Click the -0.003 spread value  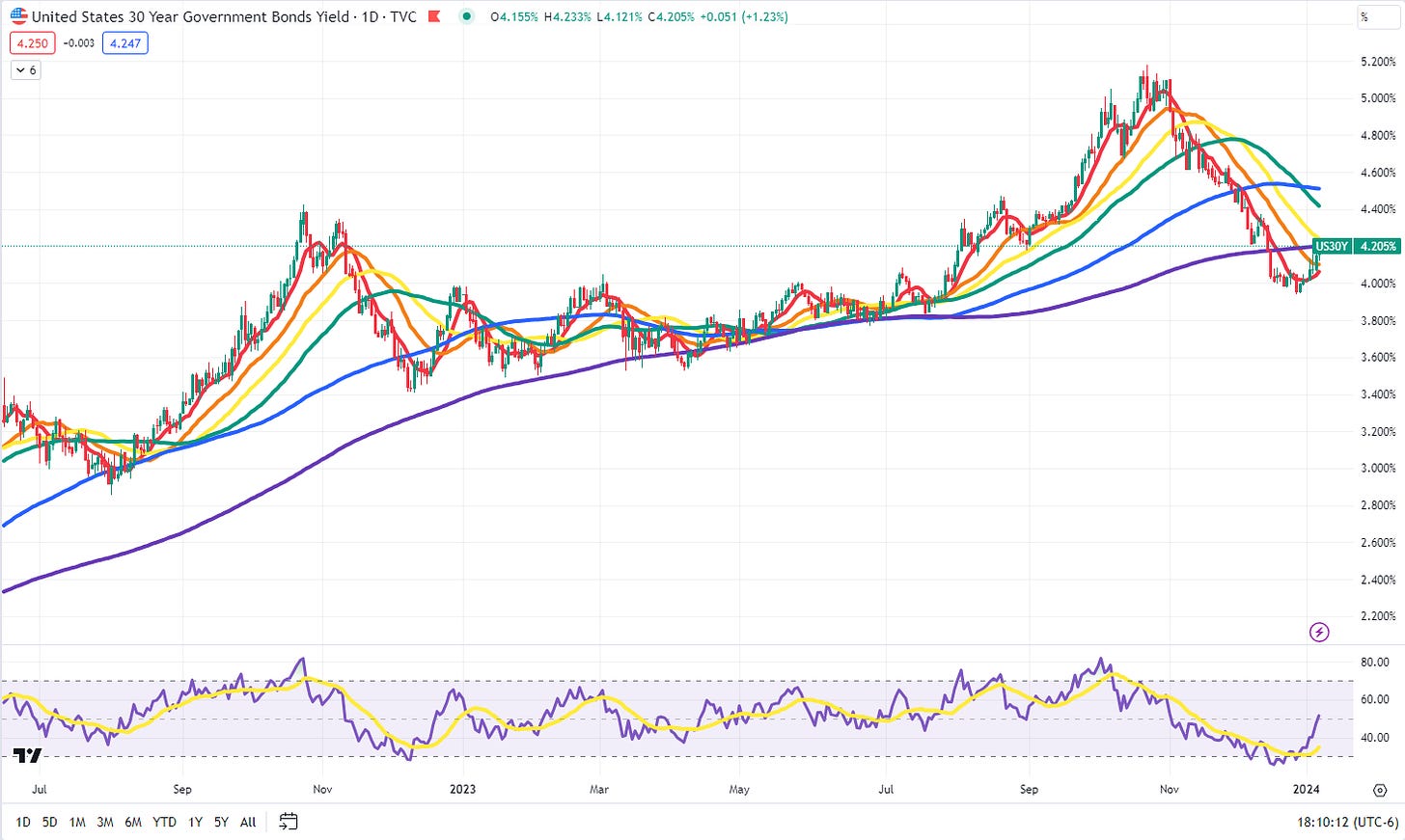(x=79, y=43)
